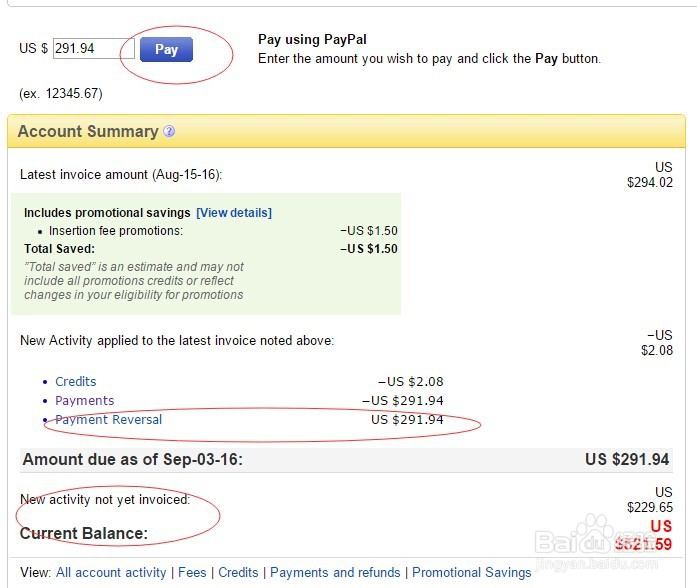
Task: Click the Pay using PayPal heading
Action: [312, 40]
